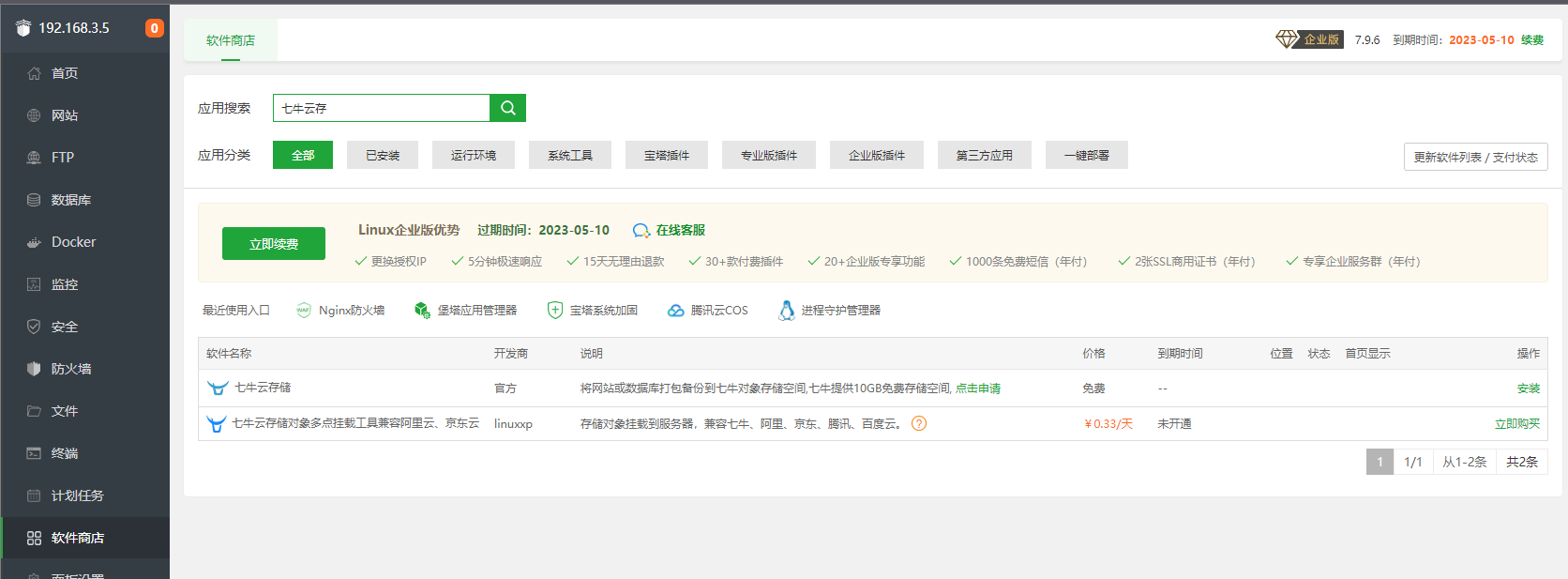Click the 价格 column header

coord(1093,354)
